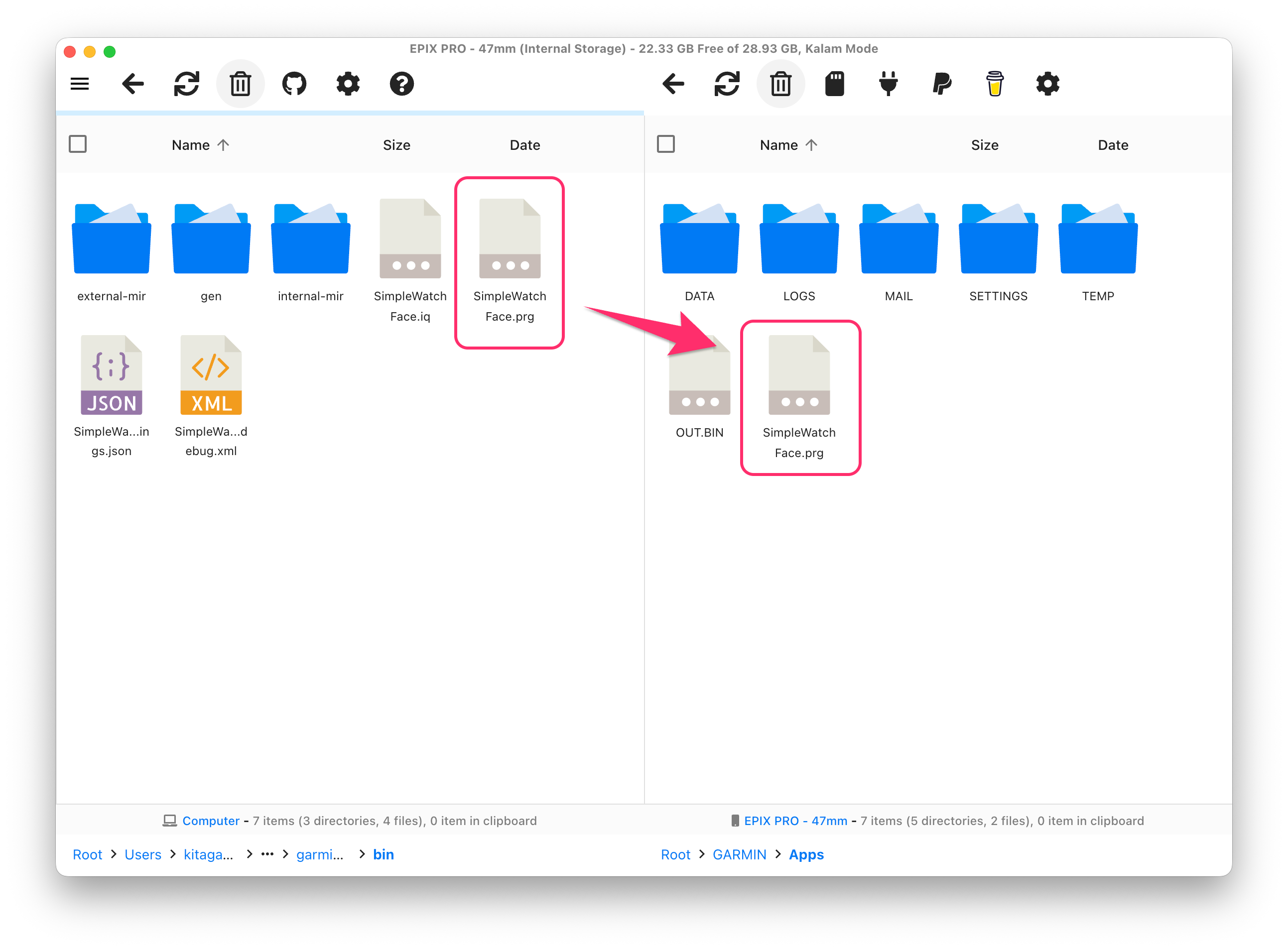The width and height of the screenshot is (1288, 950).
Task: Select the SETTINGS folder on device
Action: [x=998, y=252]
